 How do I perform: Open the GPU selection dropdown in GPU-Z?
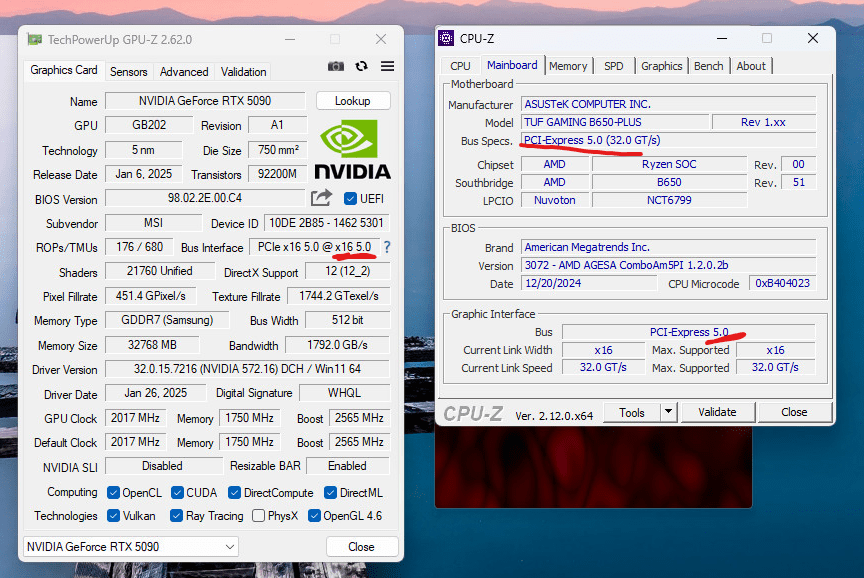pyautogui.click(x=131, y=547)
